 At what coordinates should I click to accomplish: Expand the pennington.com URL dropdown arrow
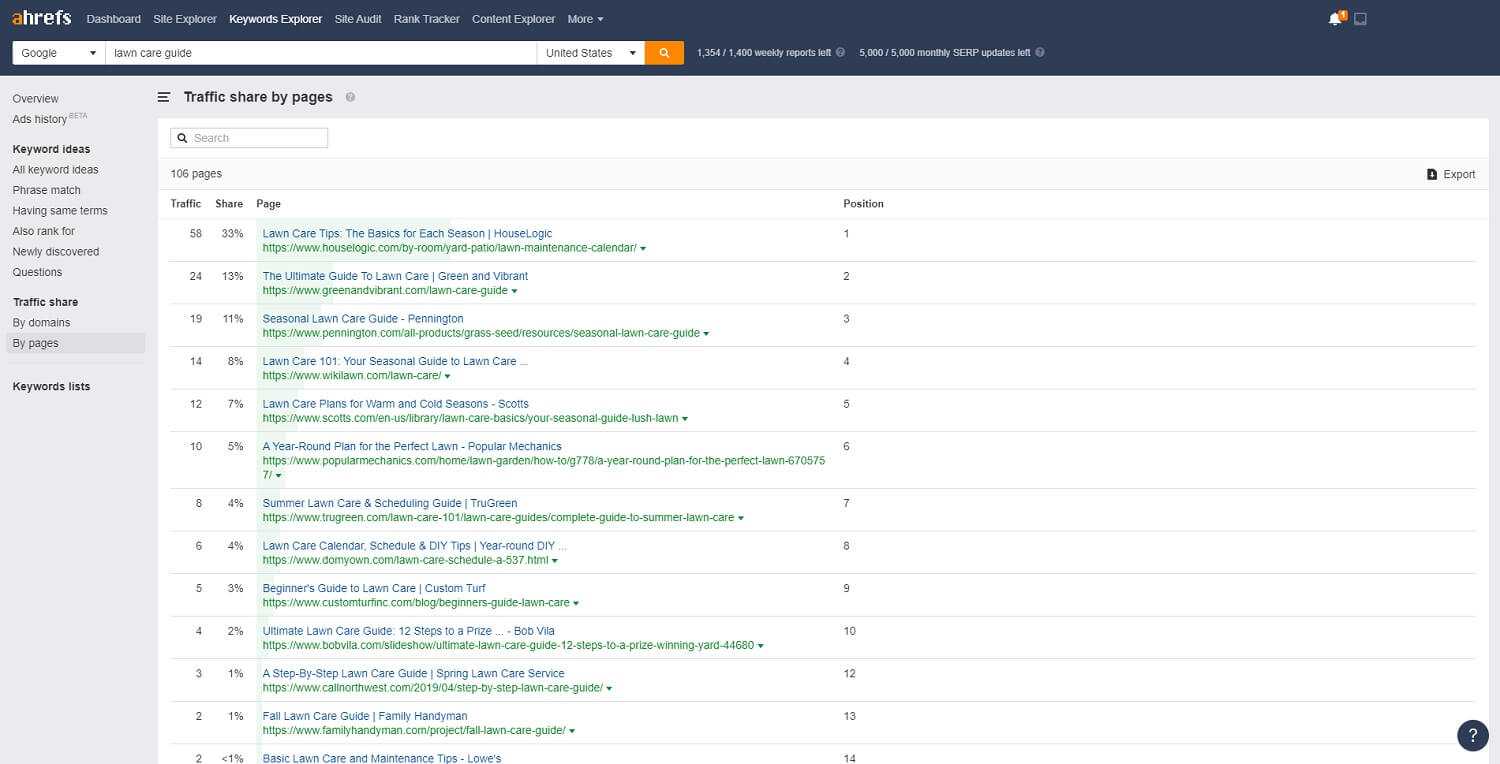(706, 334)
